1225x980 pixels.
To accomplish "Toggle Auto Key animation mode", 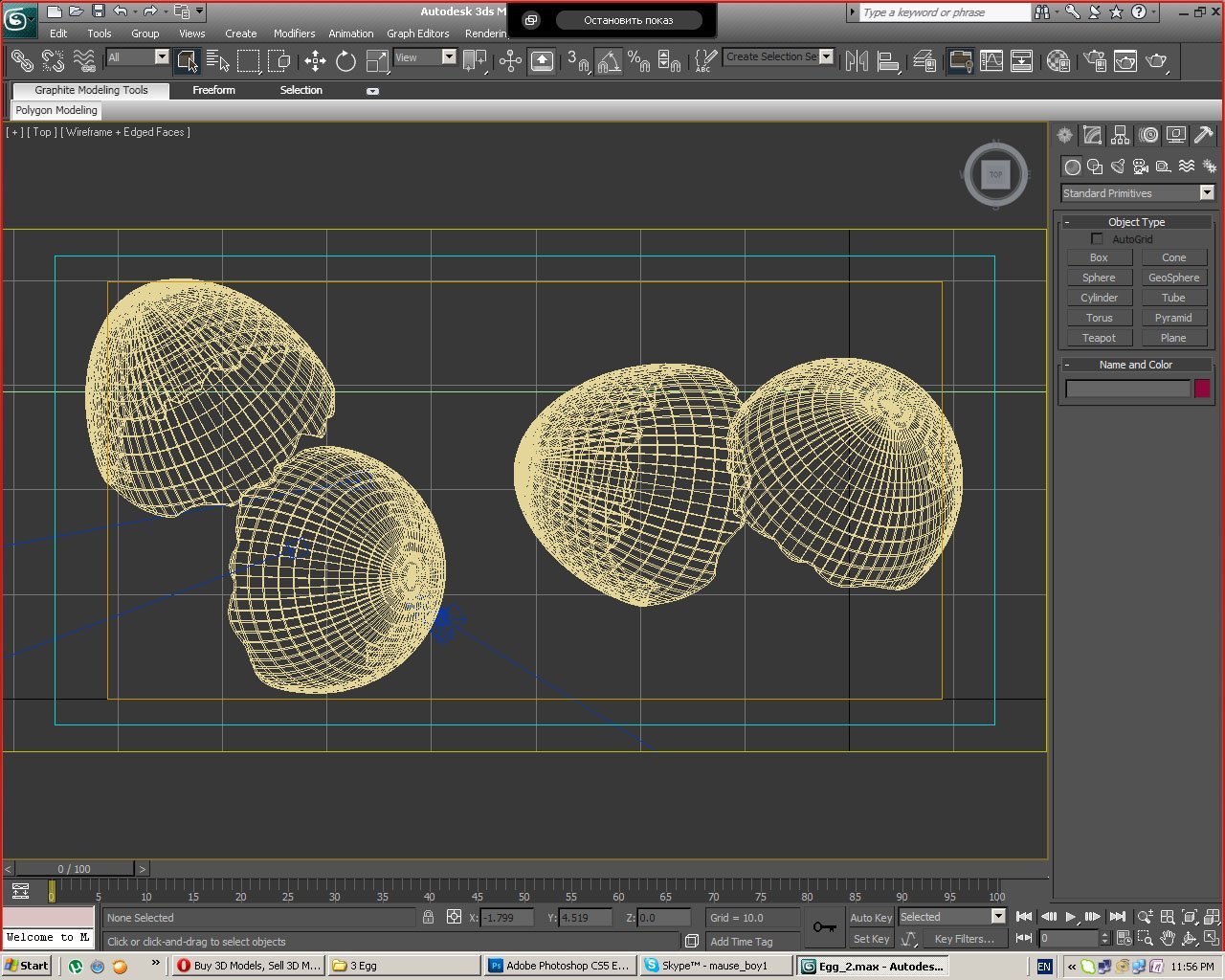I will [870, 917].
